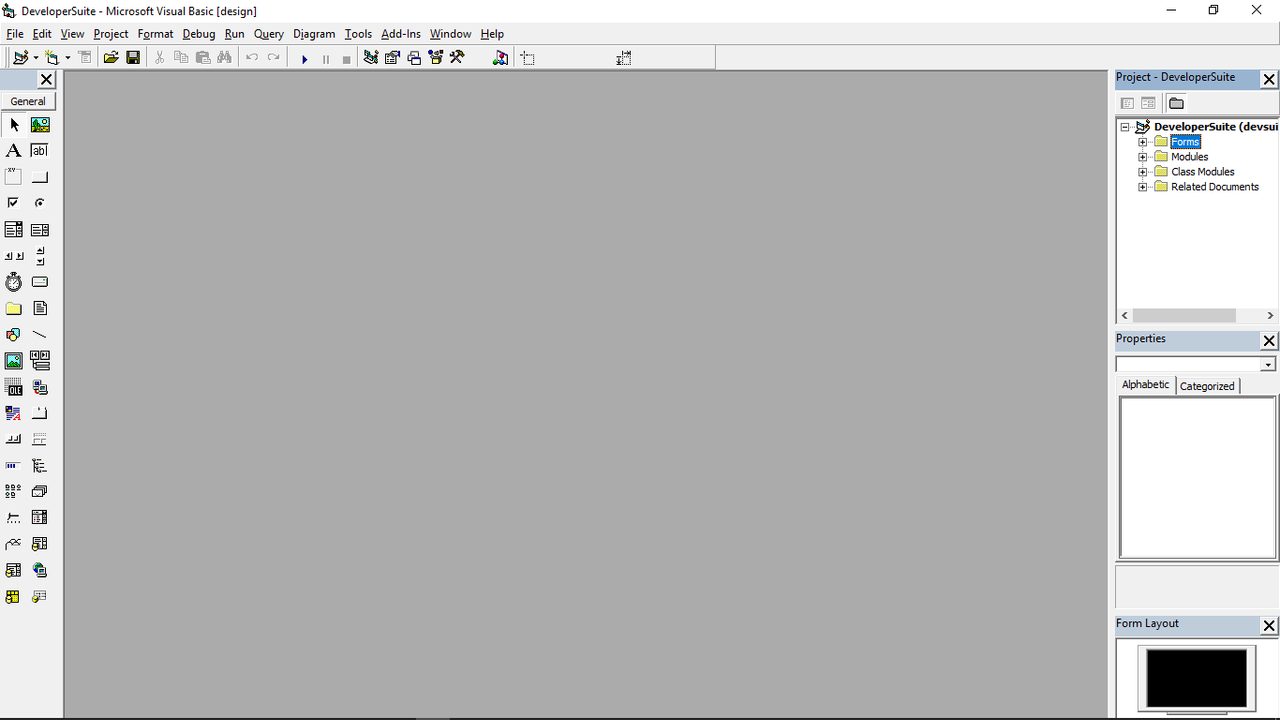The width and height of the screenshot is (1280, 720).
Task: Select the Modules folder label
Action: 1190,157
